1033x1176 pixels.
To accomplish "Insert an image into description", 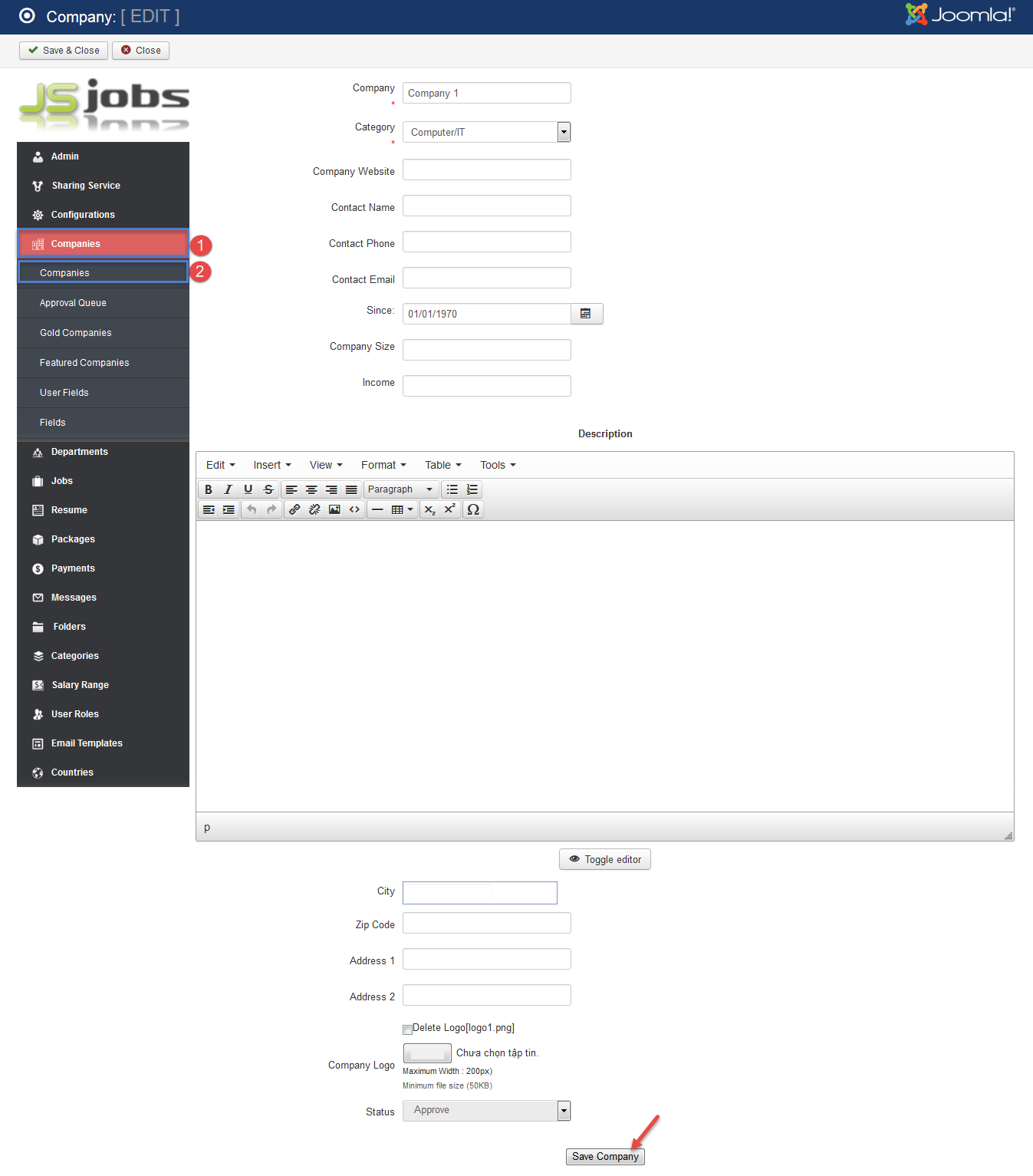I will 334,509.
